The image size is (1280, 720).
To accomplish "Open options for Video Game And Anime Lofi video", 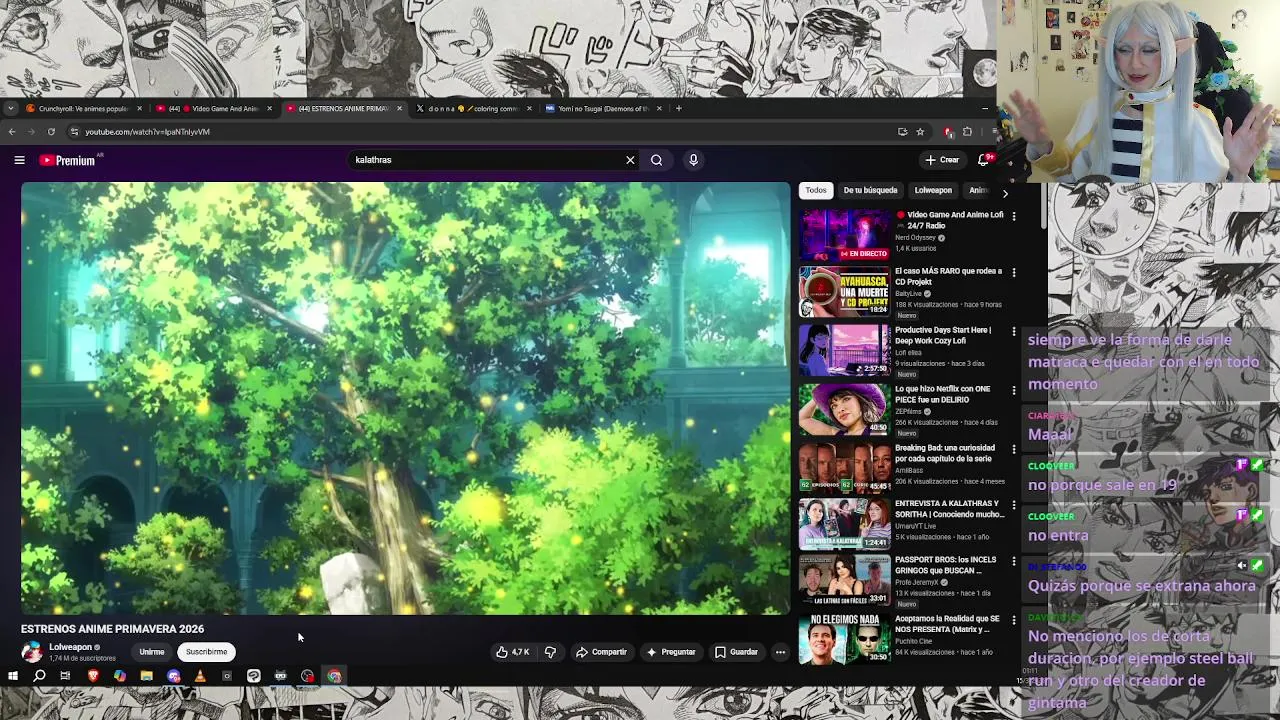I will click(1014, 216).
